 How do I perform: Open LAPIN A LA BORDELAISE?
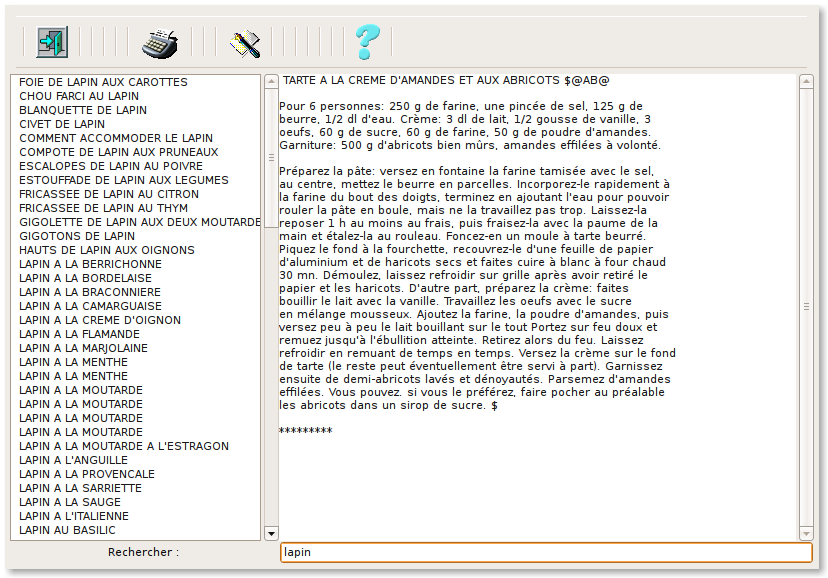tap(86, 278)
